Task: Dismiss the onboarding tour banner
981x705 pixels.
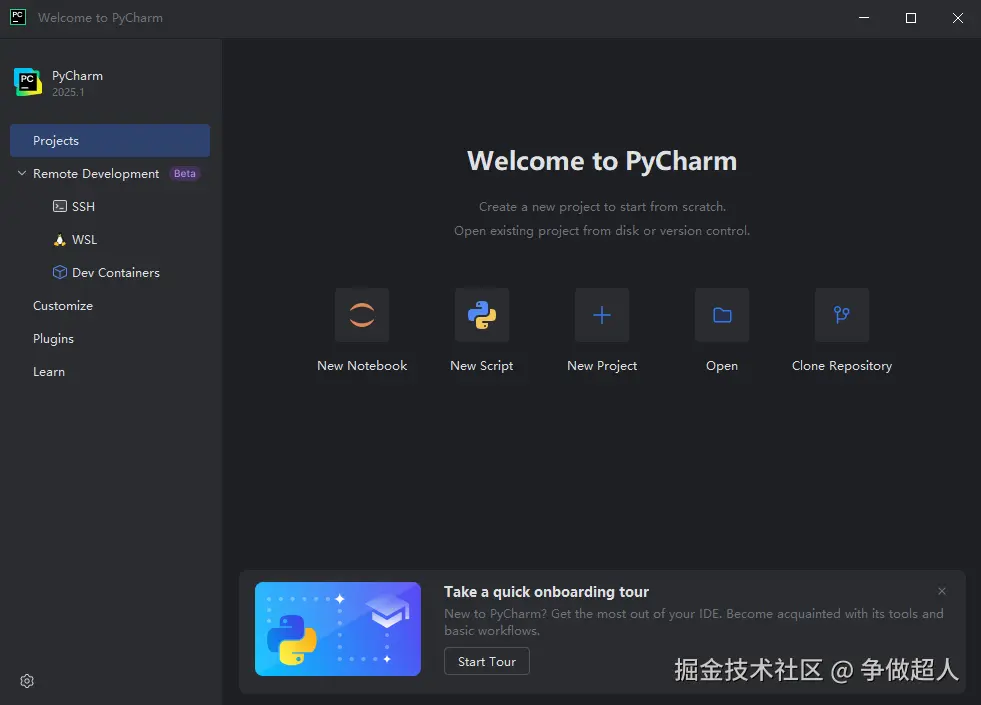Action: coord(942,591)
